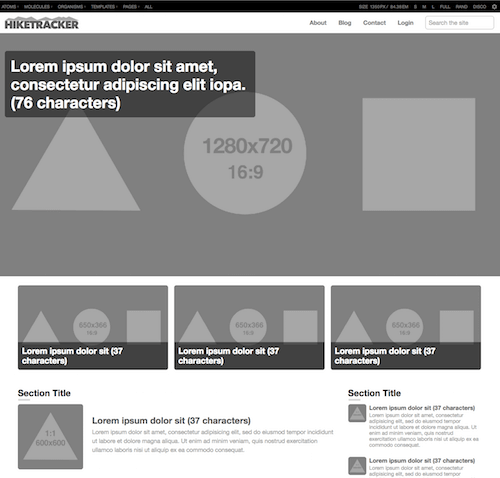Click the Login link

(405, 23)
